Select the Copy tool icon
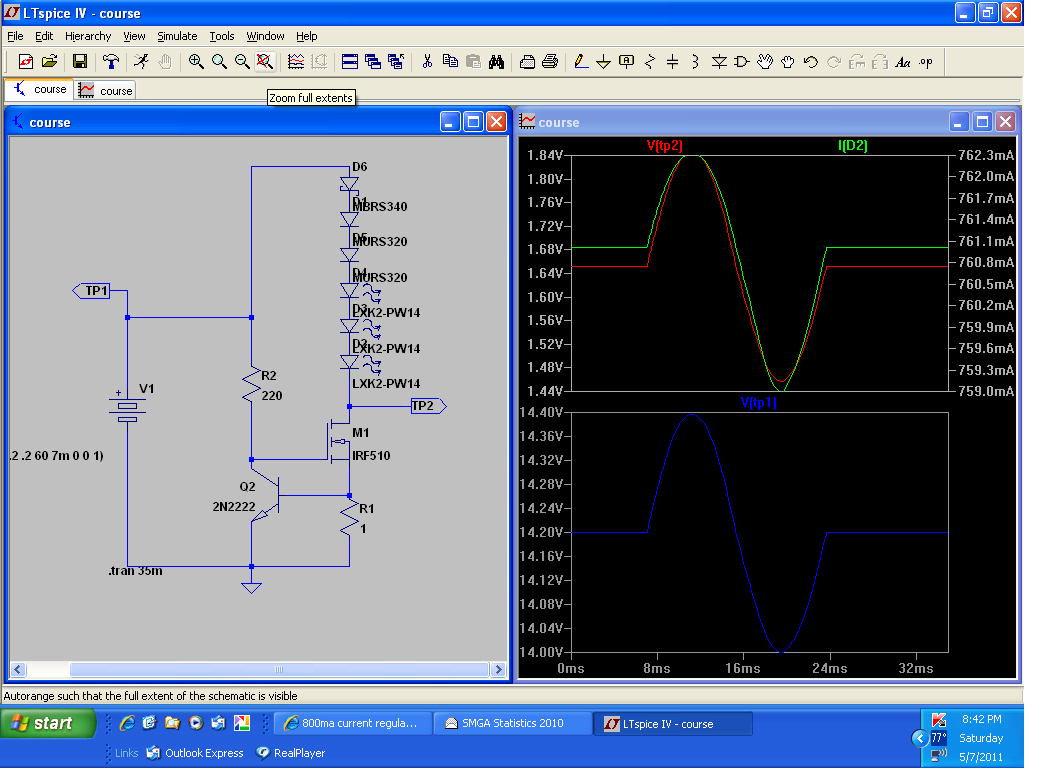1042x770 pixels. [x=450, y=62]
